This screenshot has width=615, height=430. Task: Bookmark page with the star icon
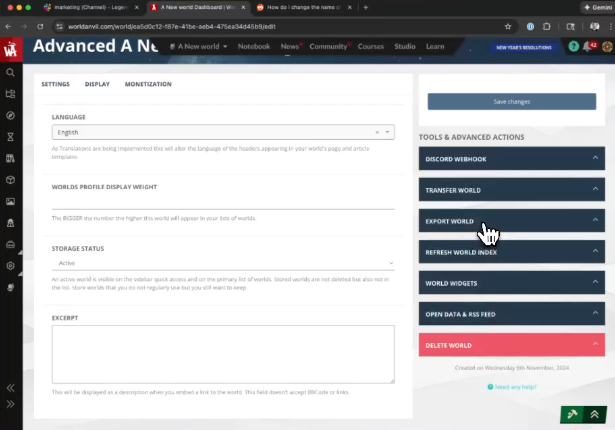coord(508,27)
